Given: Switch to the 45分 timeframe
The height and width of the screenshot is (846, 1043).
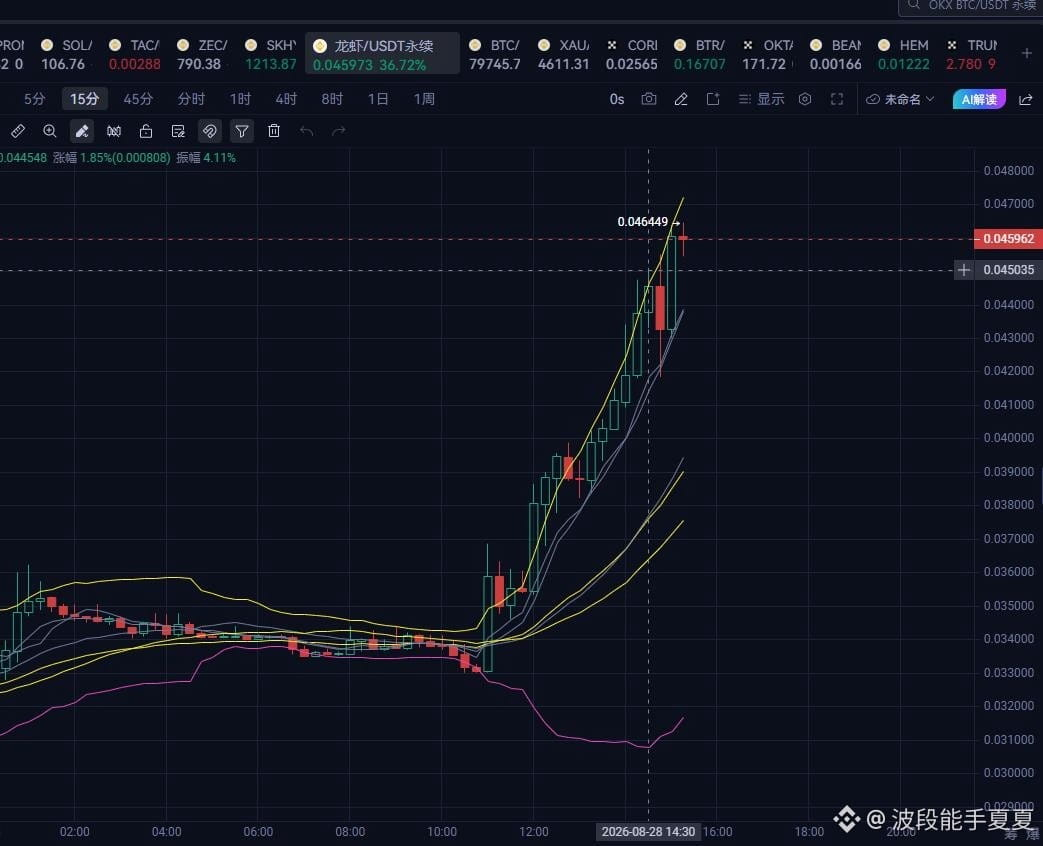Looking at the screenshot, I should click(x=138, y=99).
